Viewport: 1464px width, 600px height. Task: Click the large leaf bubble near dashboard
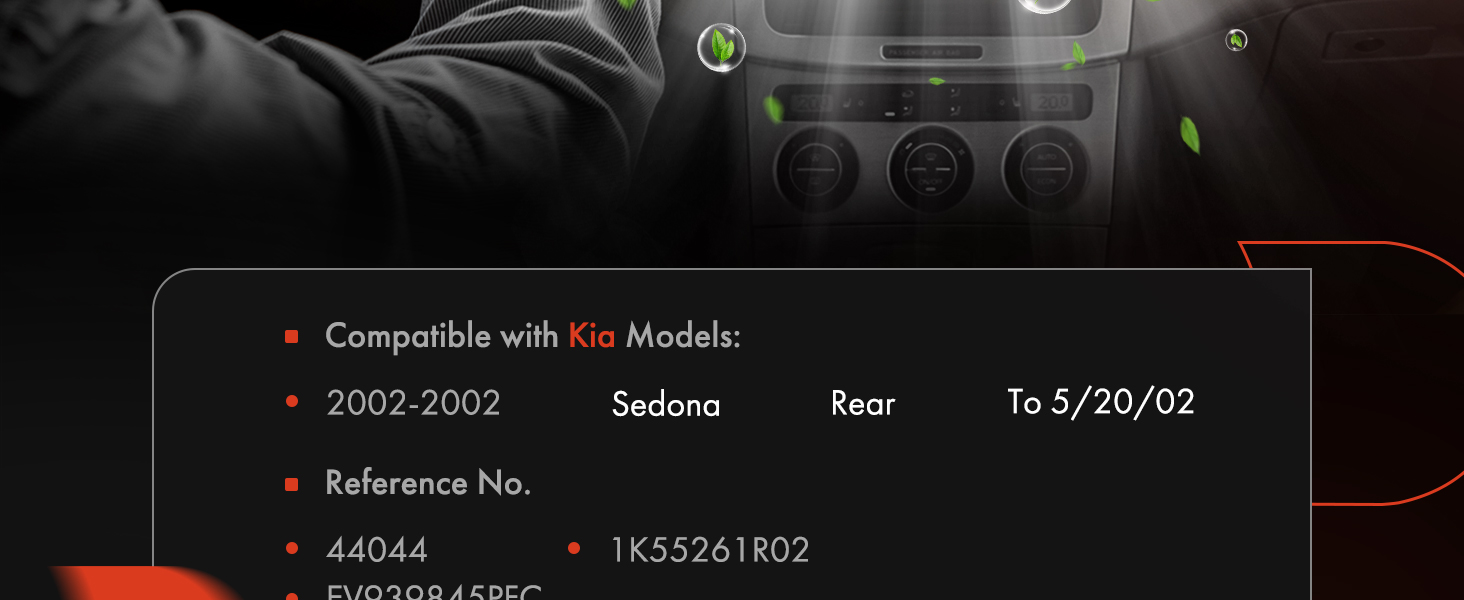point(721,47)
